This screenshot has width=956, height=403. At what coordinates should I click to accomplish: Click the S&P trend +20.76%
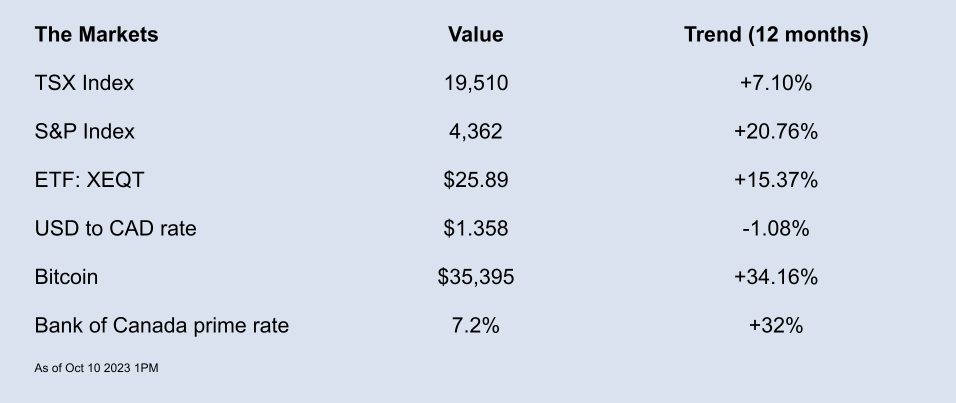[x=776, y=132]
